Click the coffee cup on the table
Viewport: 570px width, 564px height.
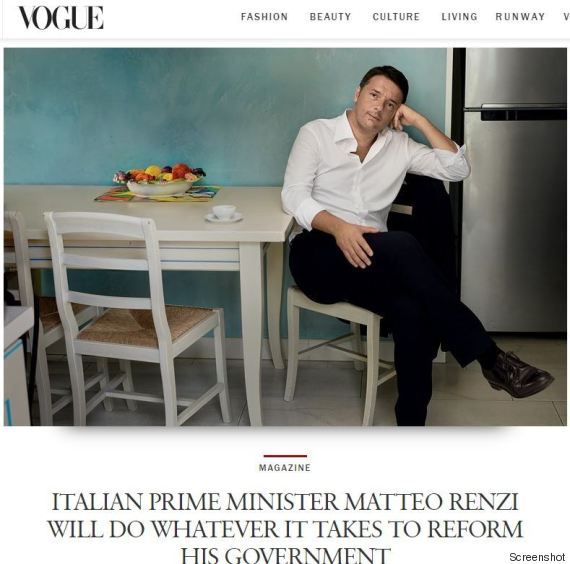[x=224, y=213]
